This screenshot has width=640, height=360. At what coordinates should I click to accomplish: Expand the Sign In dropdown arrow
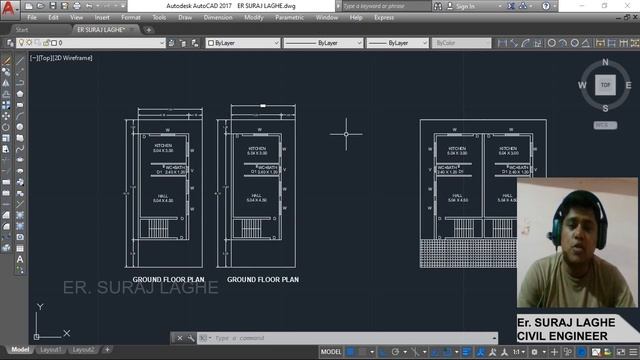point(500,6)
